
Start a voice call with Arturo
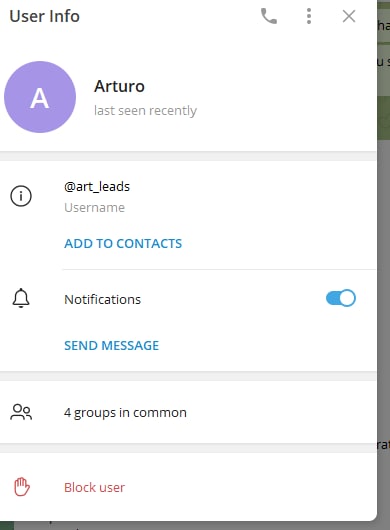269,16
